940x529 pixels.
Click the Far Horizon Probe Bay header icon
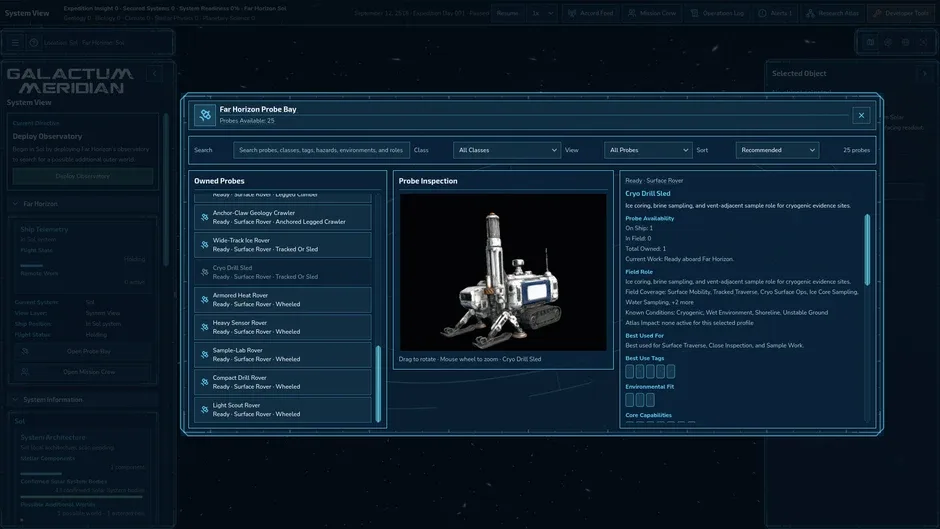pyautogui.click(x=205, y=115)
